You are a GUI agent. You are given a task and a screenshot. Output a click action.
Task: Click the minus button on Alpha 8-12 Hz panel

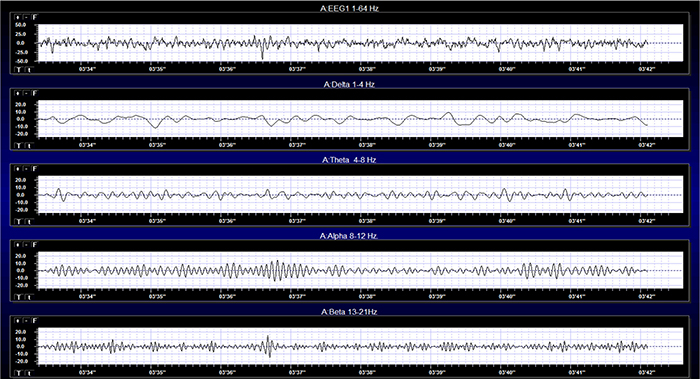(26, 245)
